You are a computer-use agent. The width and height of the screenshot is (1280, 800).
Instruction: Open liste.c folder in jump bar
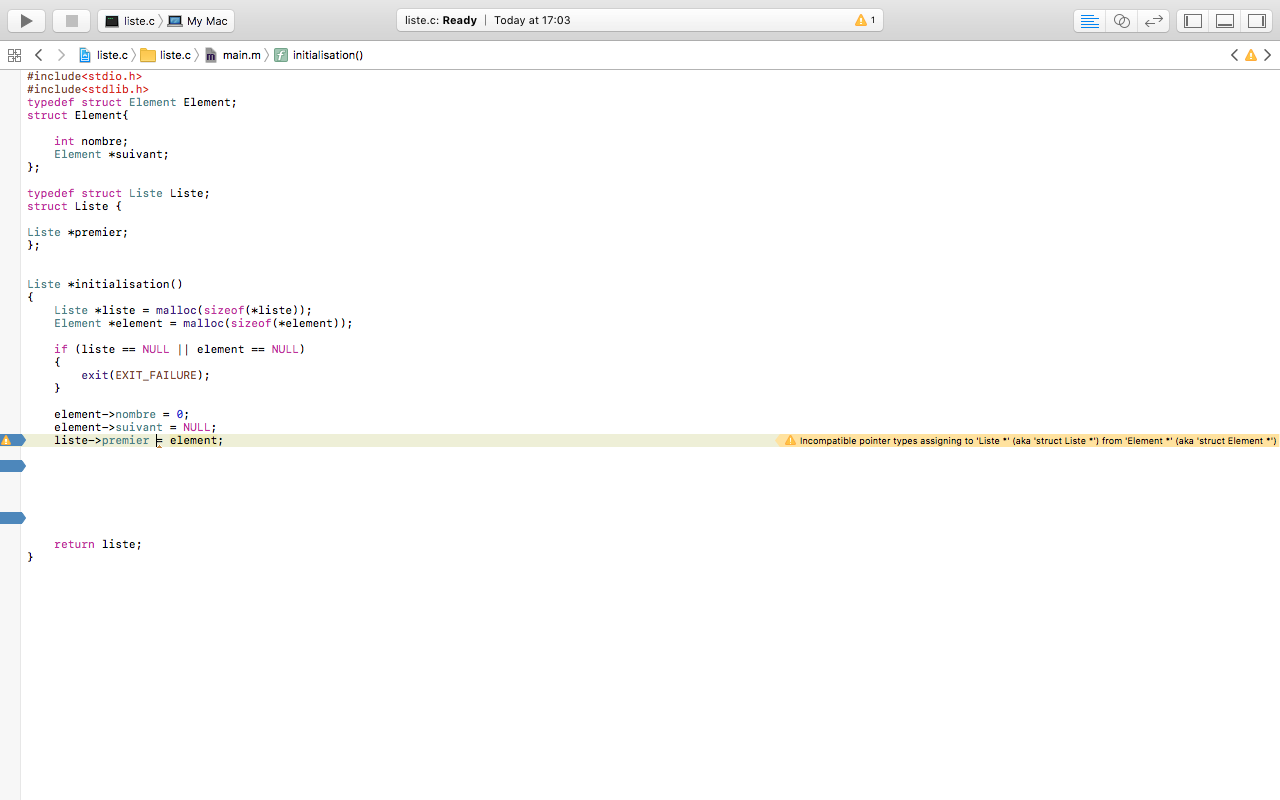[x=166, y=55]
